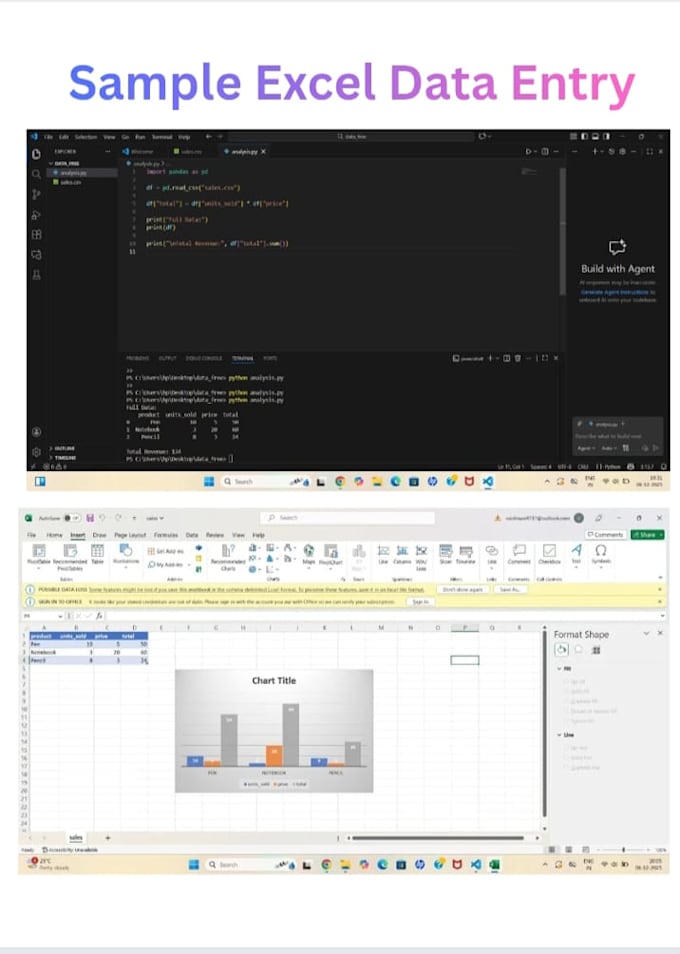Collapse the Fill section in Format Shape
The image size is (680, 954).
559,669
